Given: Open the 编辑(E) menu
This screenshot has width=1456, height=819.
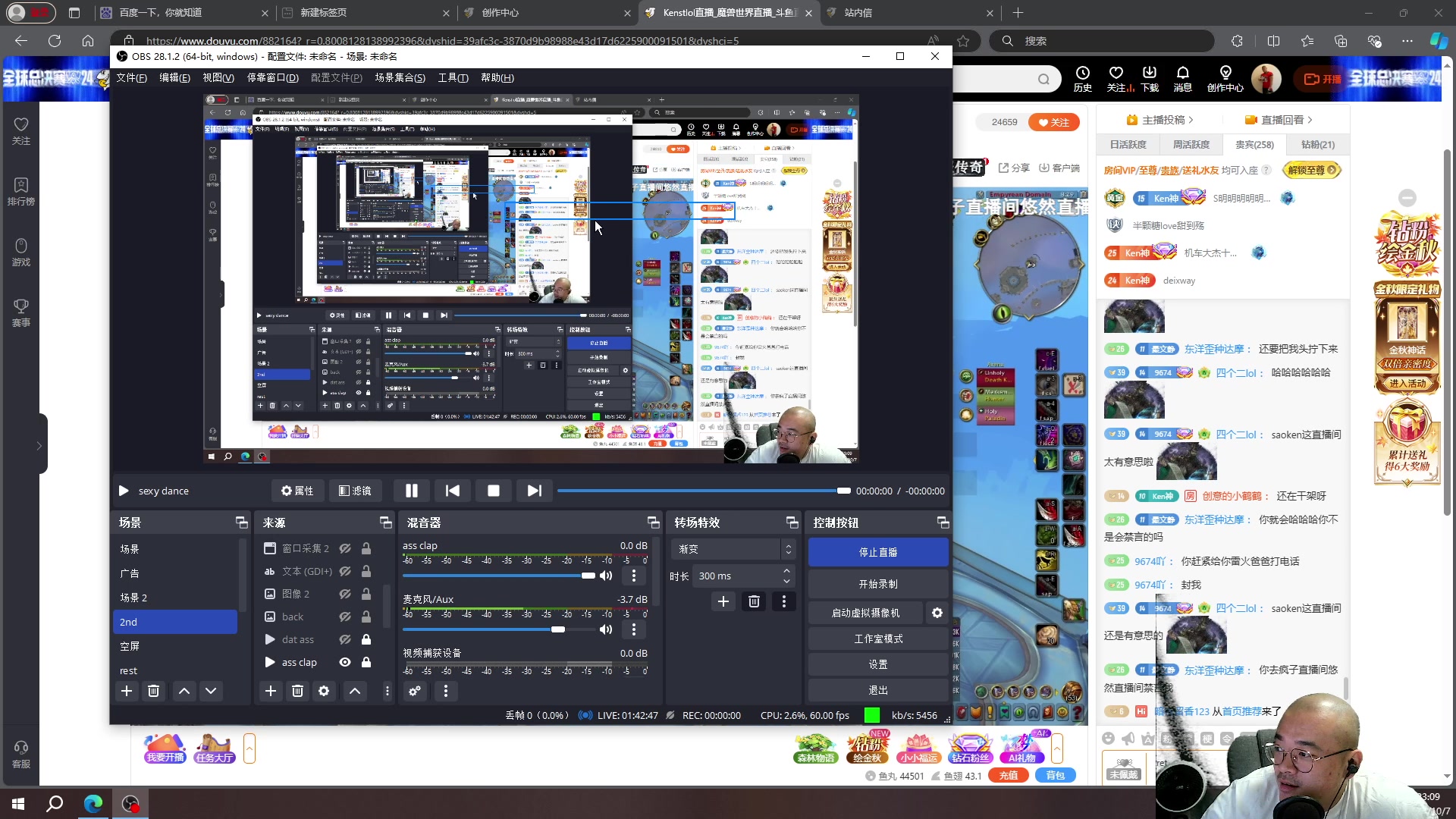Looking at the screenshot, I should 174,77.
